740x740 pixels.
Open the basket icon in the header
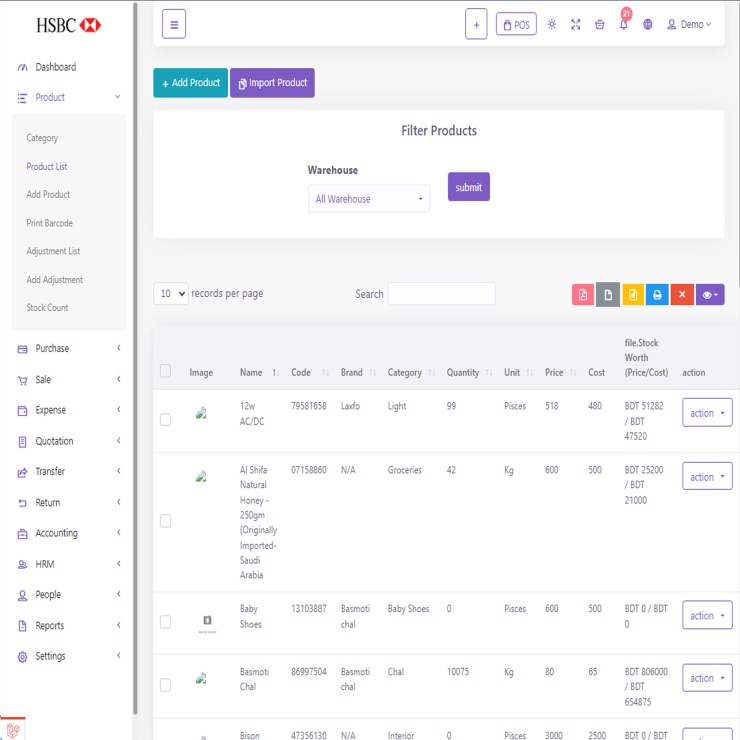point(599,24)
